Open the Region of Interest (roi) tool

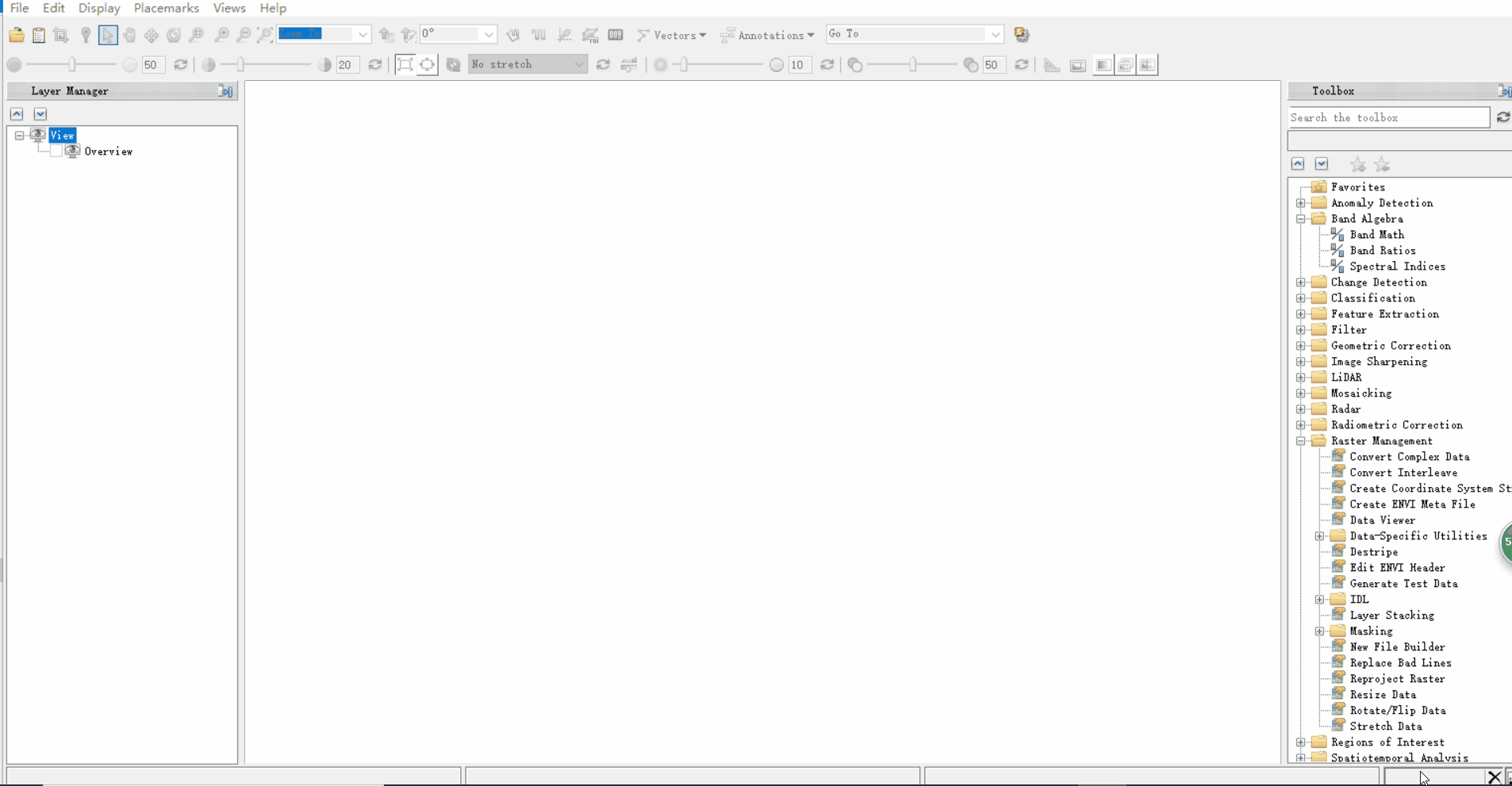(590, 35)
